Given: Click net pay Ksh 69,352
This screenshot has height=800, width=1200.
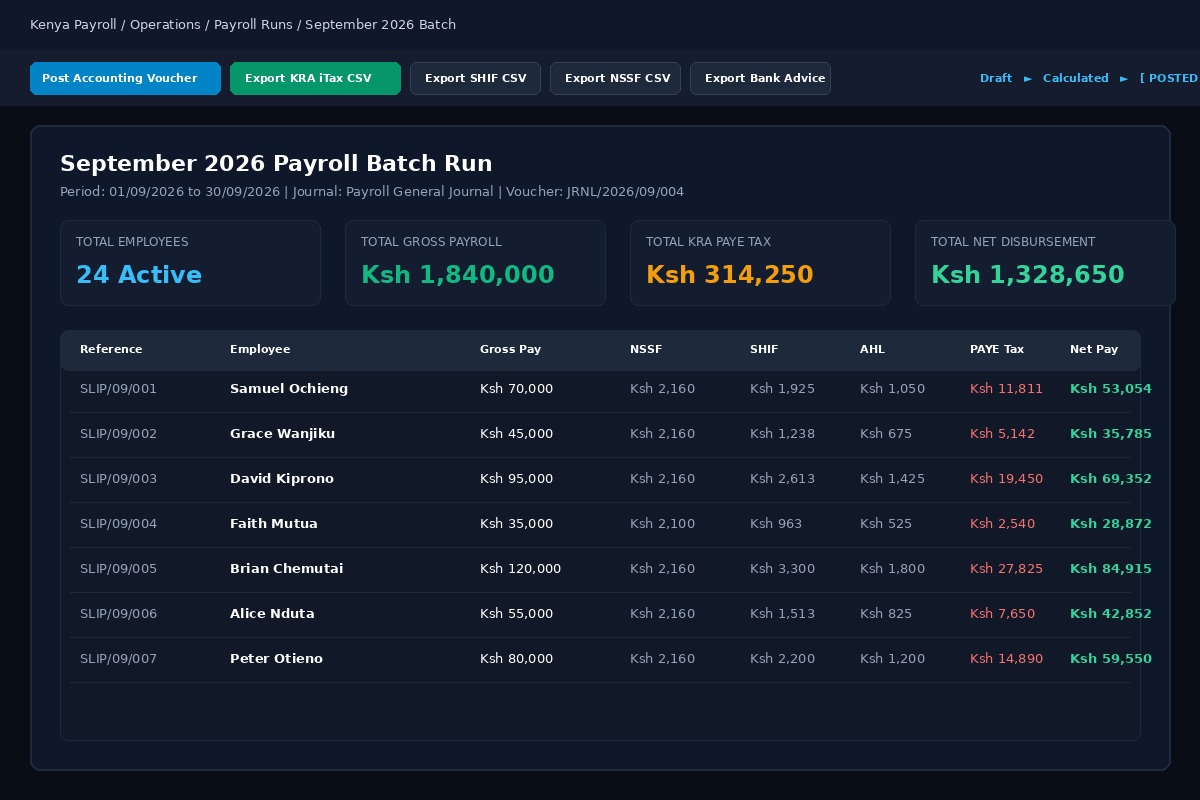Looking at the screenshot, I should [1111, 479].
